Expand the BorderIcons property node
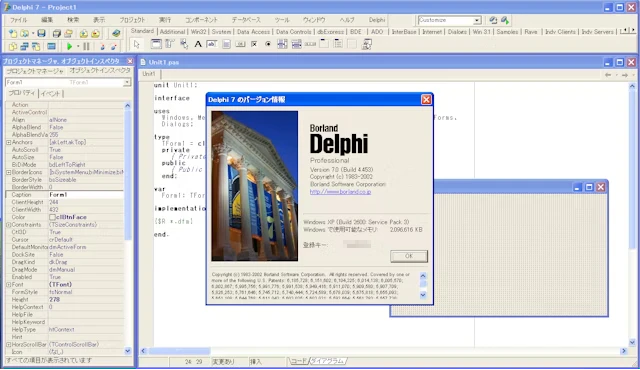 click(9, 172)
